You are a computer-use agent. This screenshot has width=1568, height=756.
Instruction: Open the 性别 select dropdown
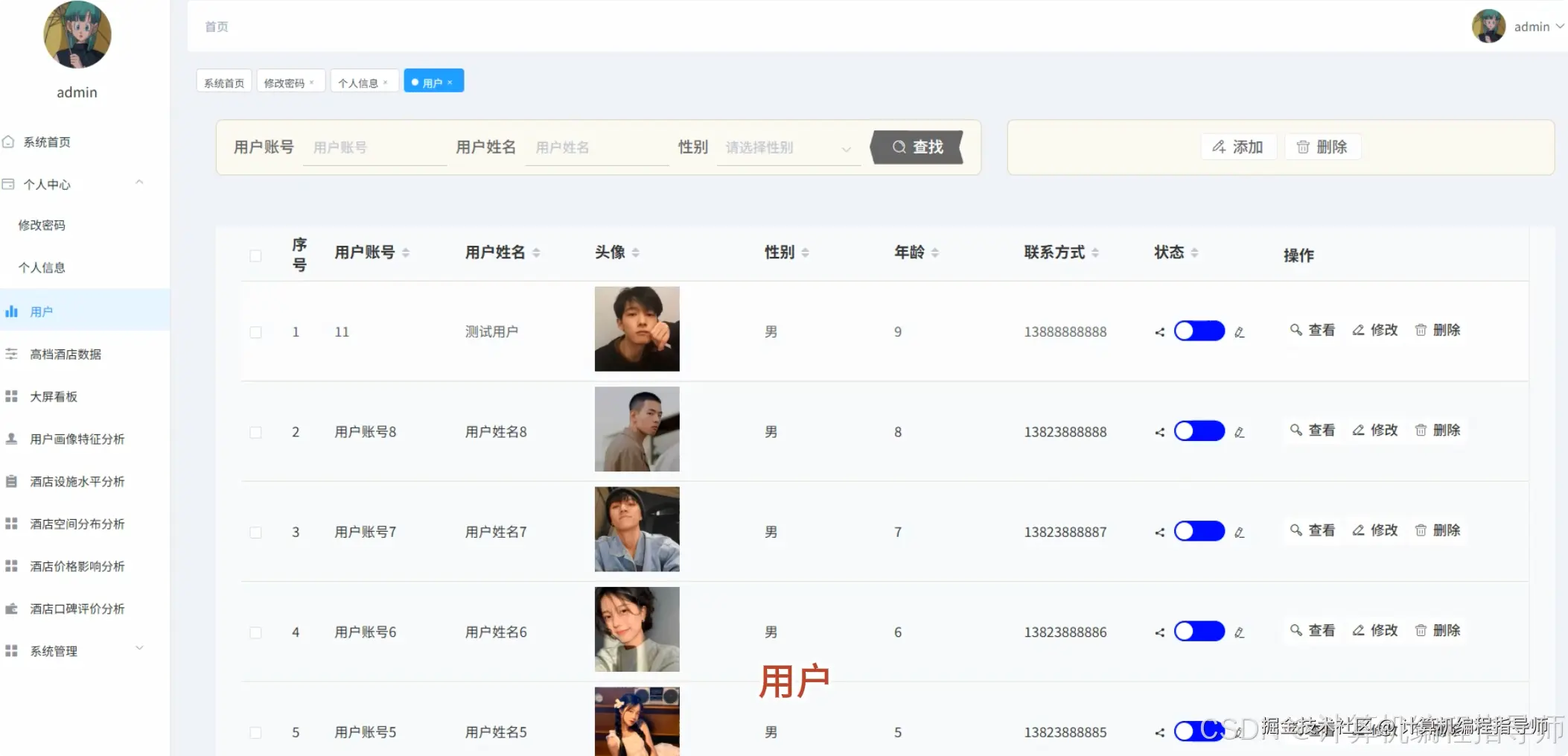(788, 147)
